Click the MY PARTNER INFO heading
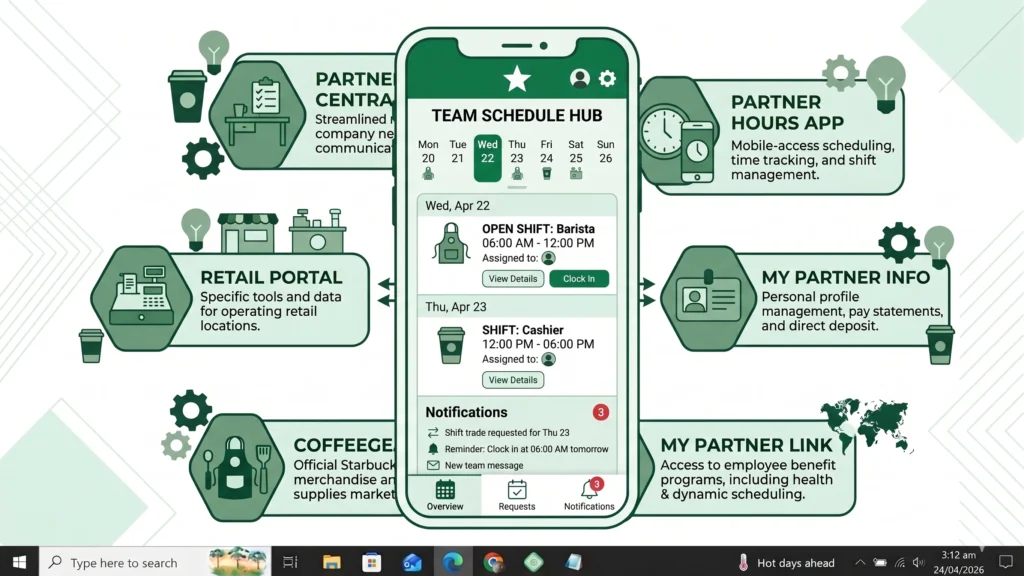 pyautogui.click(x=846, y=278)
